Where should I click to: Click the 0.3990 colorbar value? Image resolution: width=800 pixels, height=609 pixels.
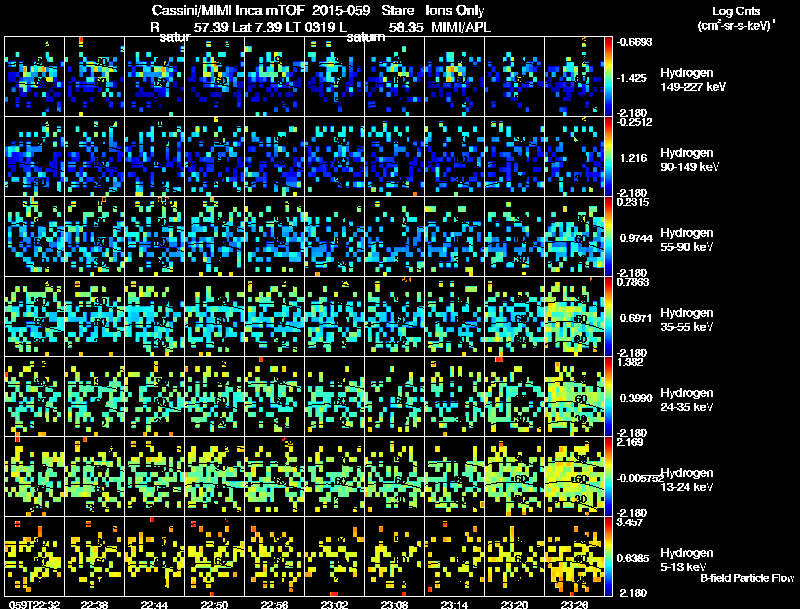[x=636, y=398]
